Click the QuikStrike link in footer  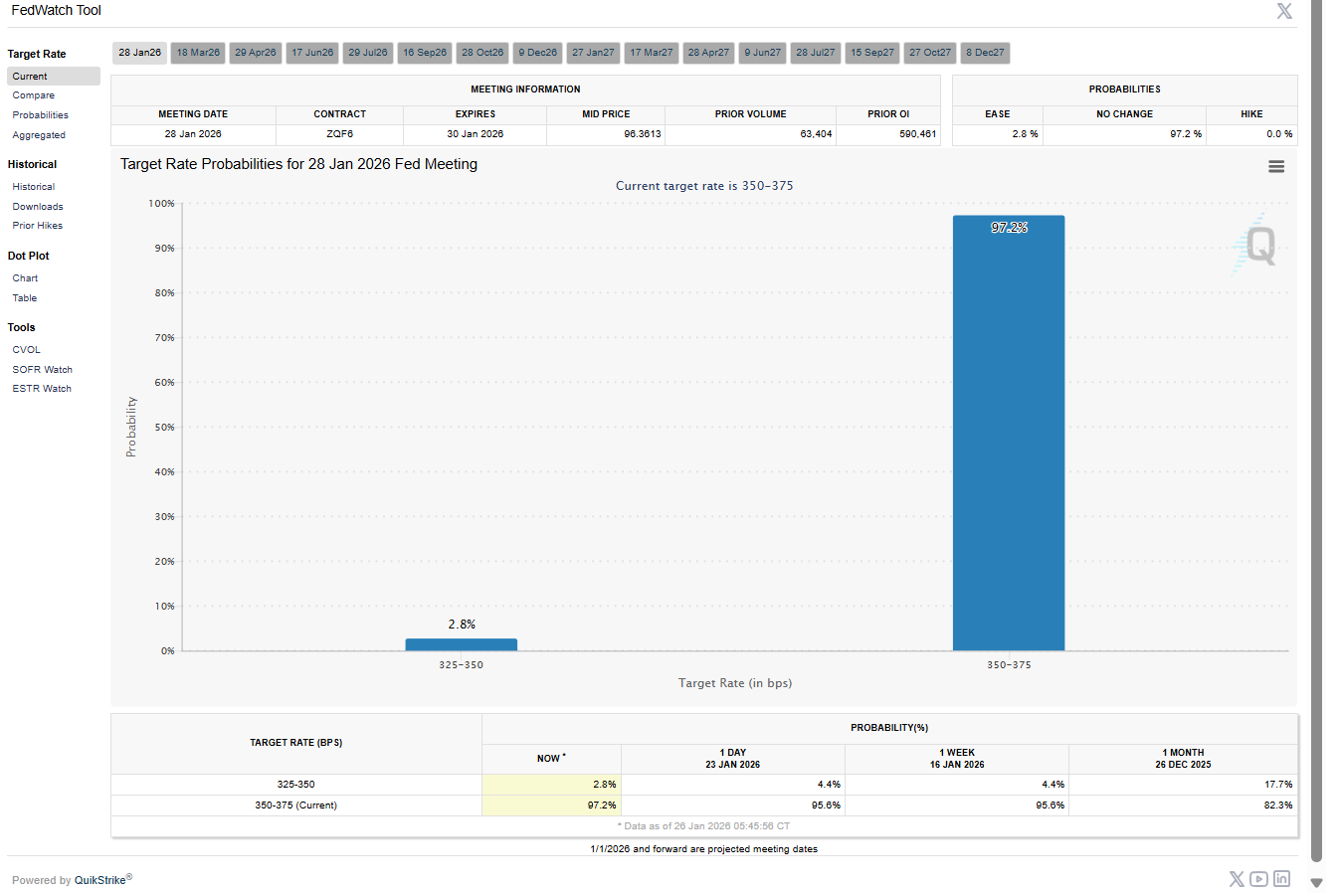[100, 880]
